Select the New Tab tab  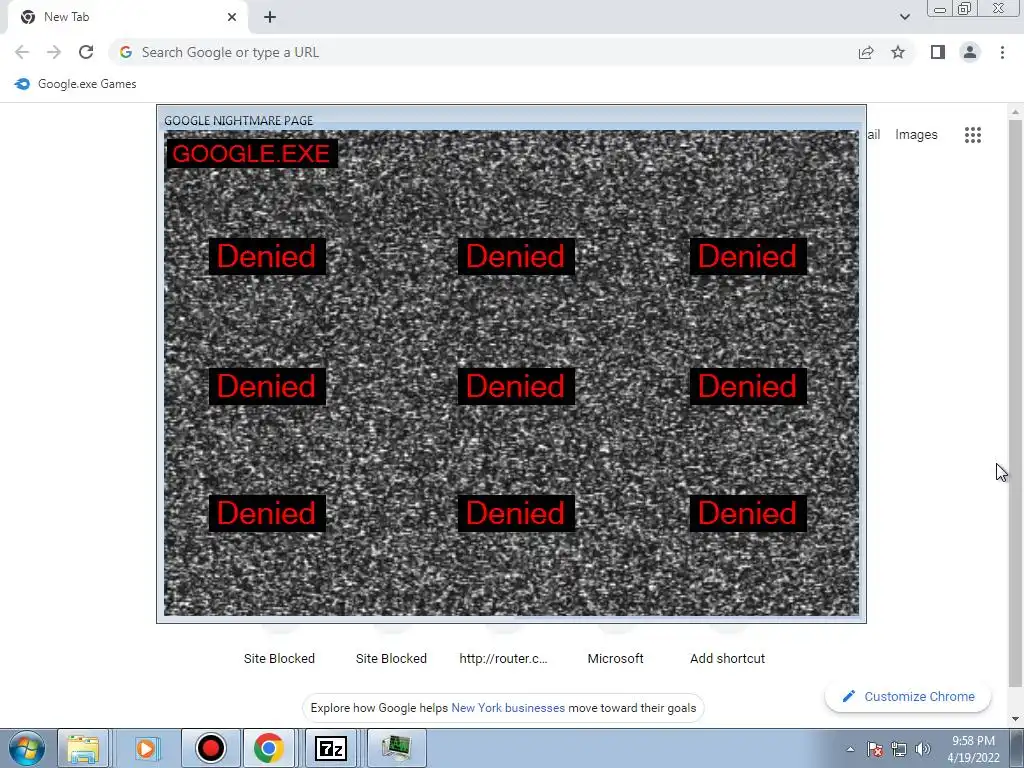(x=127, y=17)
